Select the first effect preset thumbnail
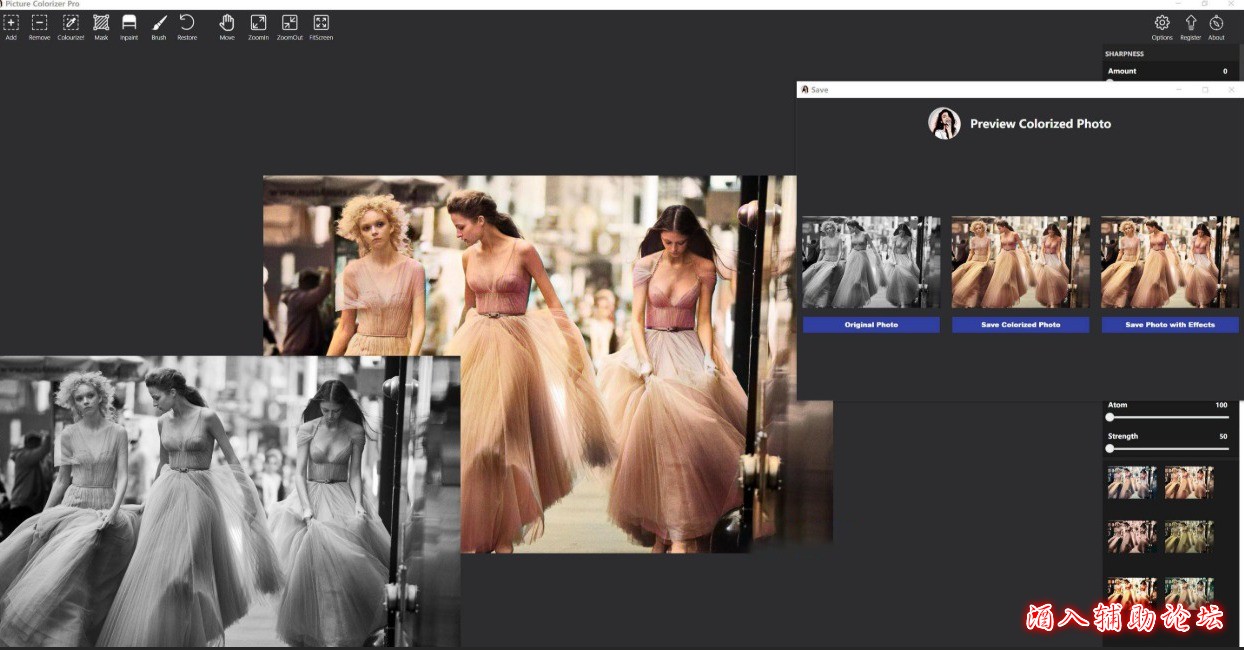Screen dimensions: 1244x650 coord(1132,483)
